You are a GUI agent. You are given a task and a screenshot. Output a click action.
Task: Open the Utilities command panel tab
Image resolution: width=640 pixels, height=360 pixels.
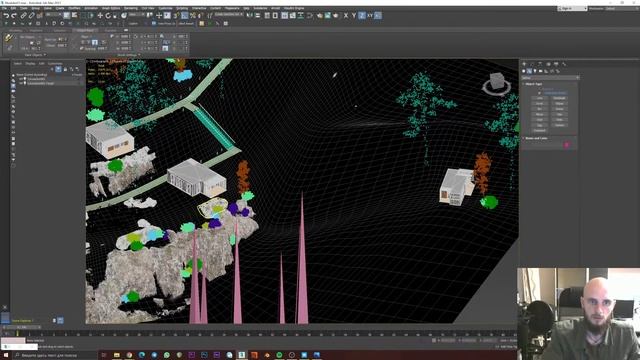pyautogui.click(x=564, y=64)
